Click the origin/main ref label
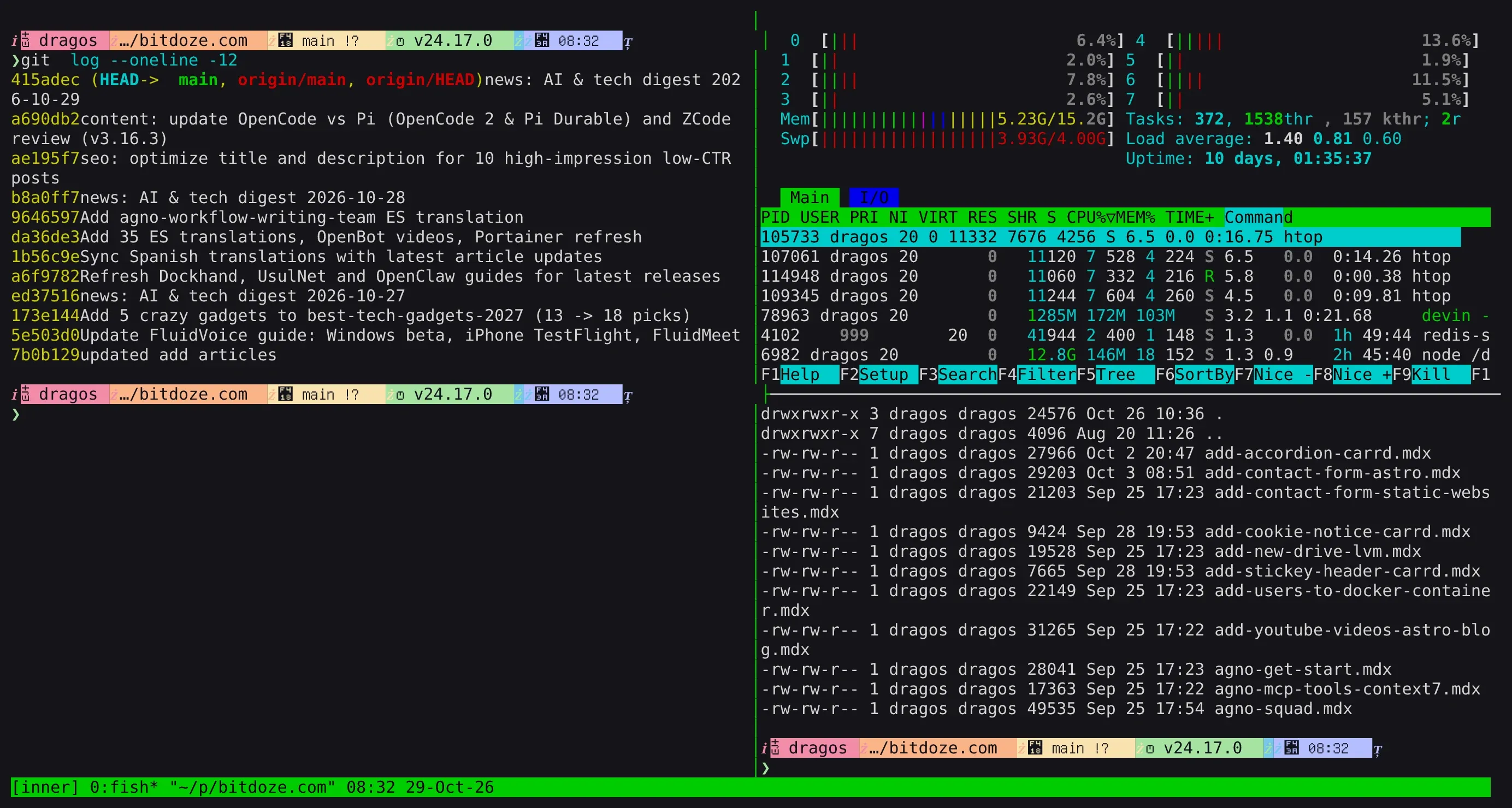 point(292,80)
